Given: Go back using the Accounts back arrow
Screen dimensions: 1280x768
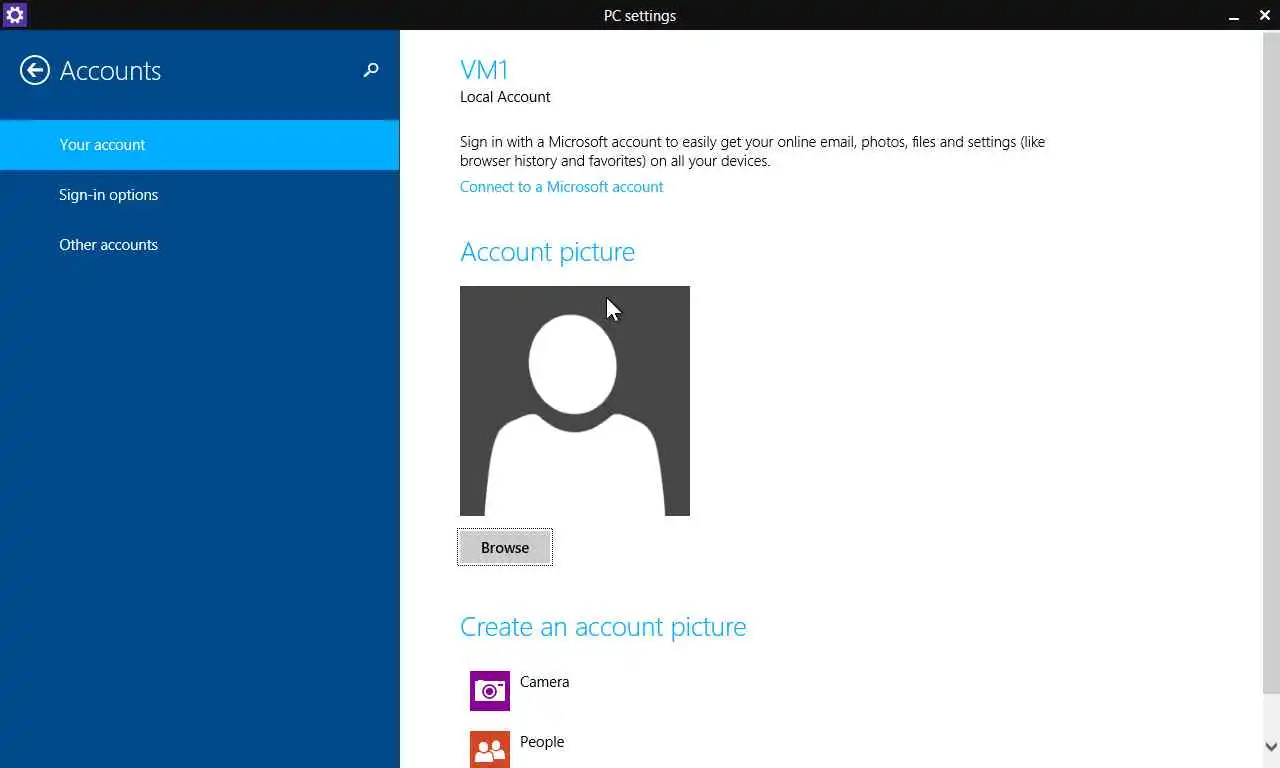Looking at the screenshot, I should pos(35,70).
